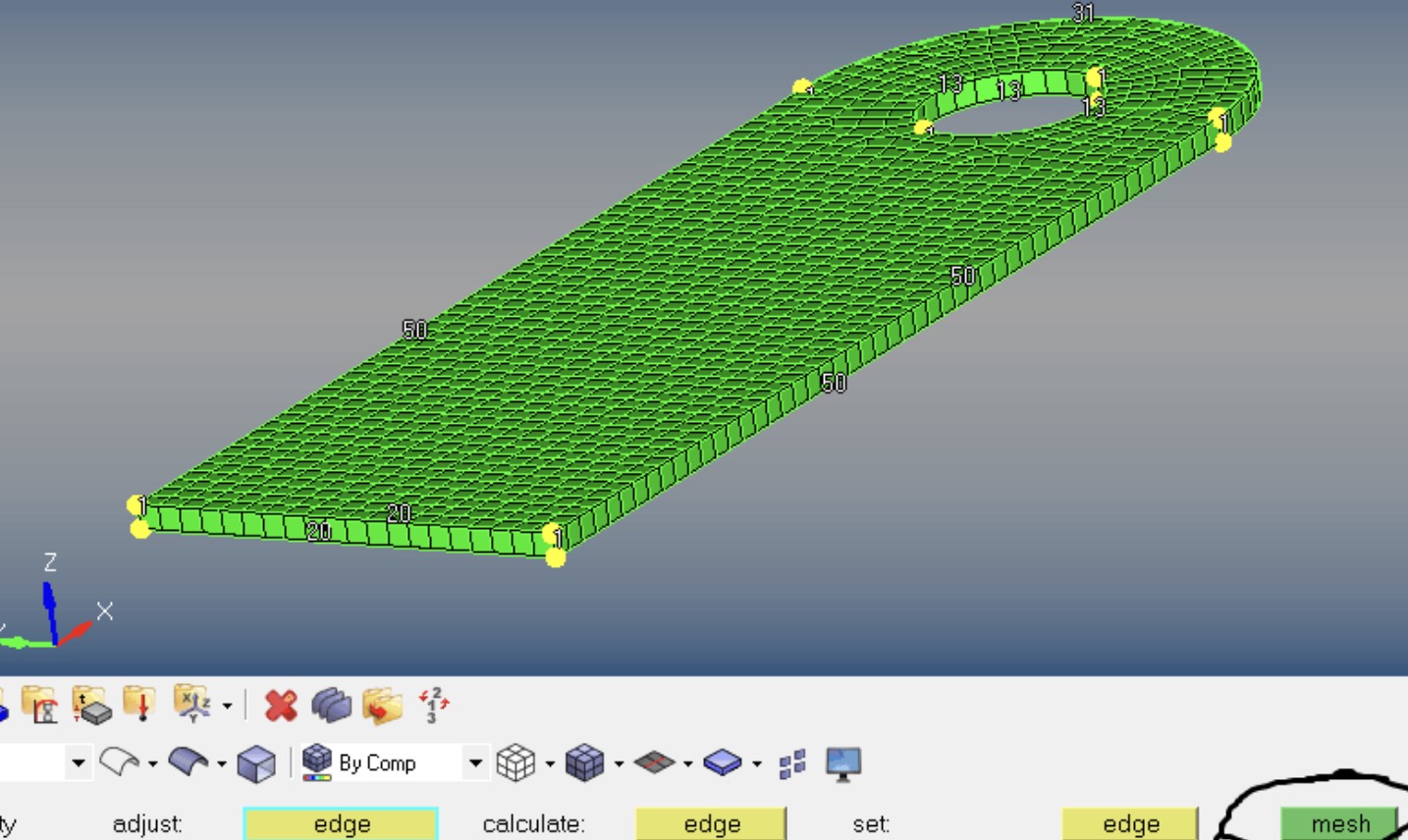
Task: Click the blue flat slab display icon
Action: (724, 762)
